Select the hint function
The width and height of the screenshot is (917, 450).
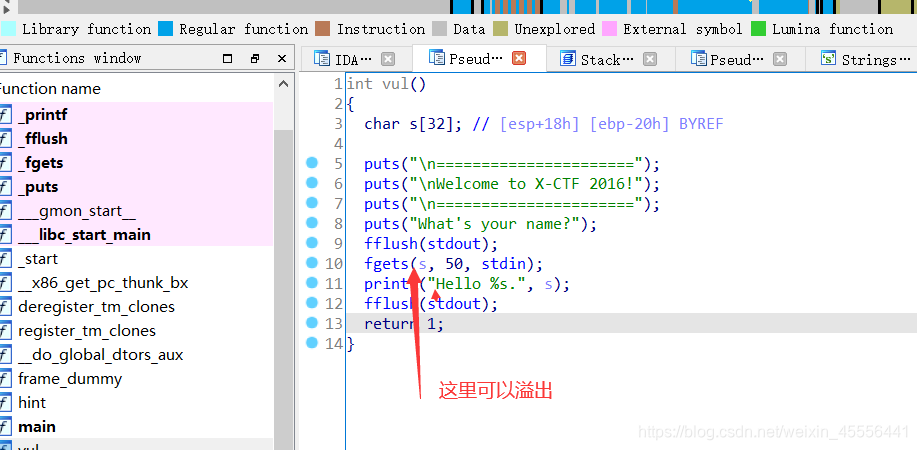[x=136, y=403]
